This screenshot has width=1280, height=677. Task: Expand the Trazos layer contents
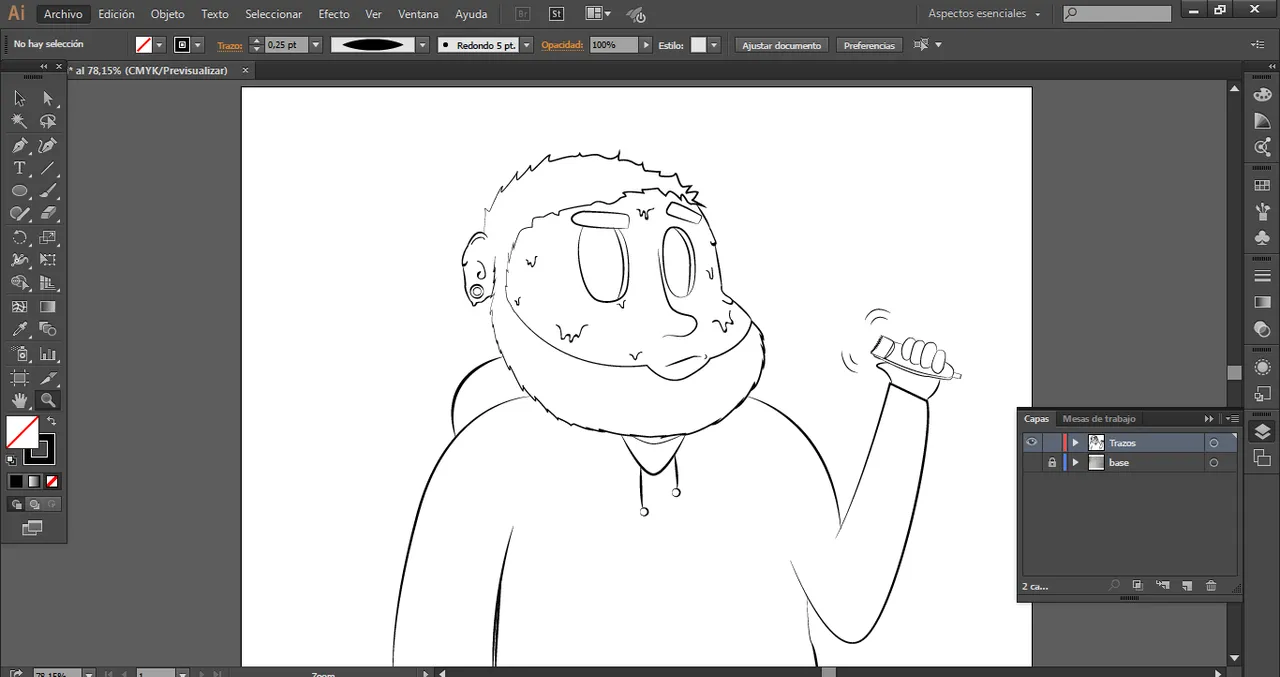[1076, 443]
